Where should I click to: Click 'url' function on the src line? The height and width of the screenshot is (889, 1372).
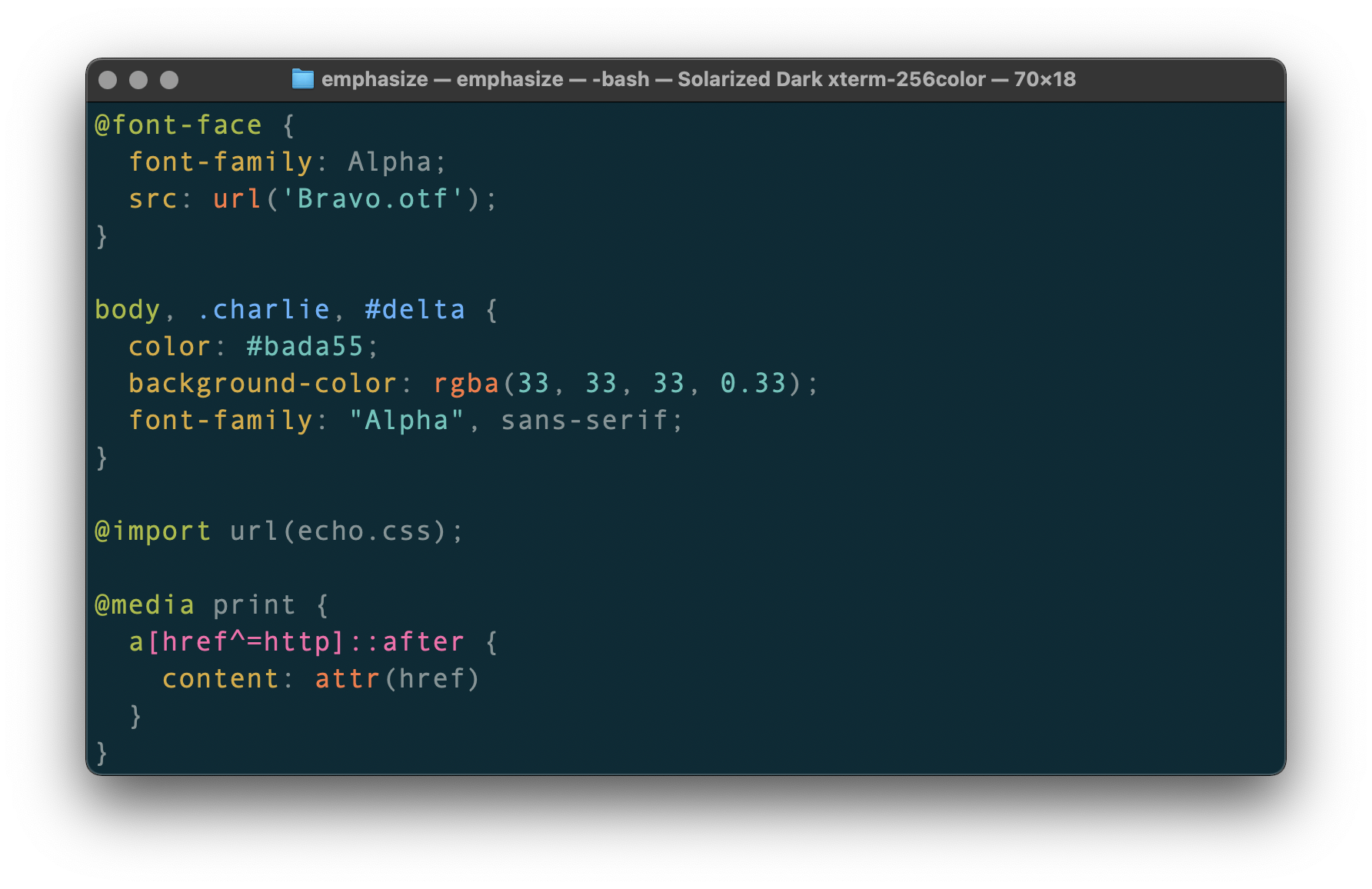237,198
